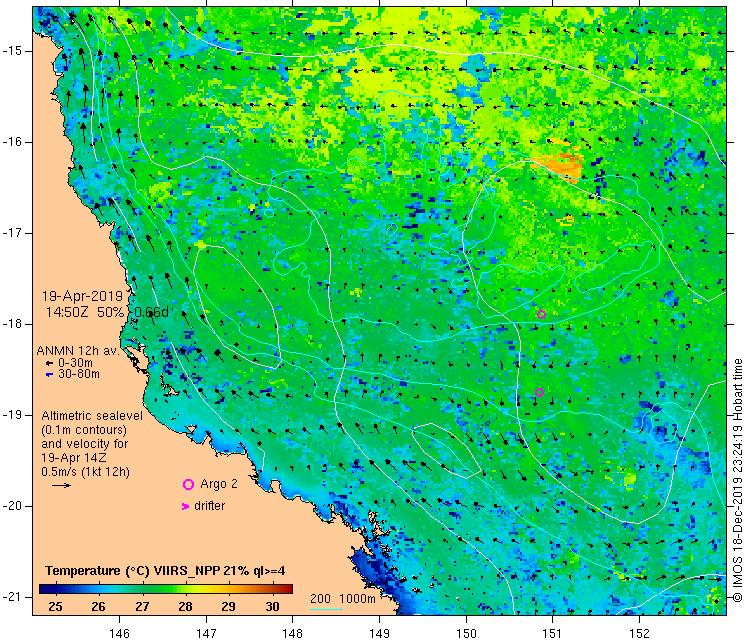The image size is (750, 640).
Task: Click the latitude label -19
Action: pos(11,415)
